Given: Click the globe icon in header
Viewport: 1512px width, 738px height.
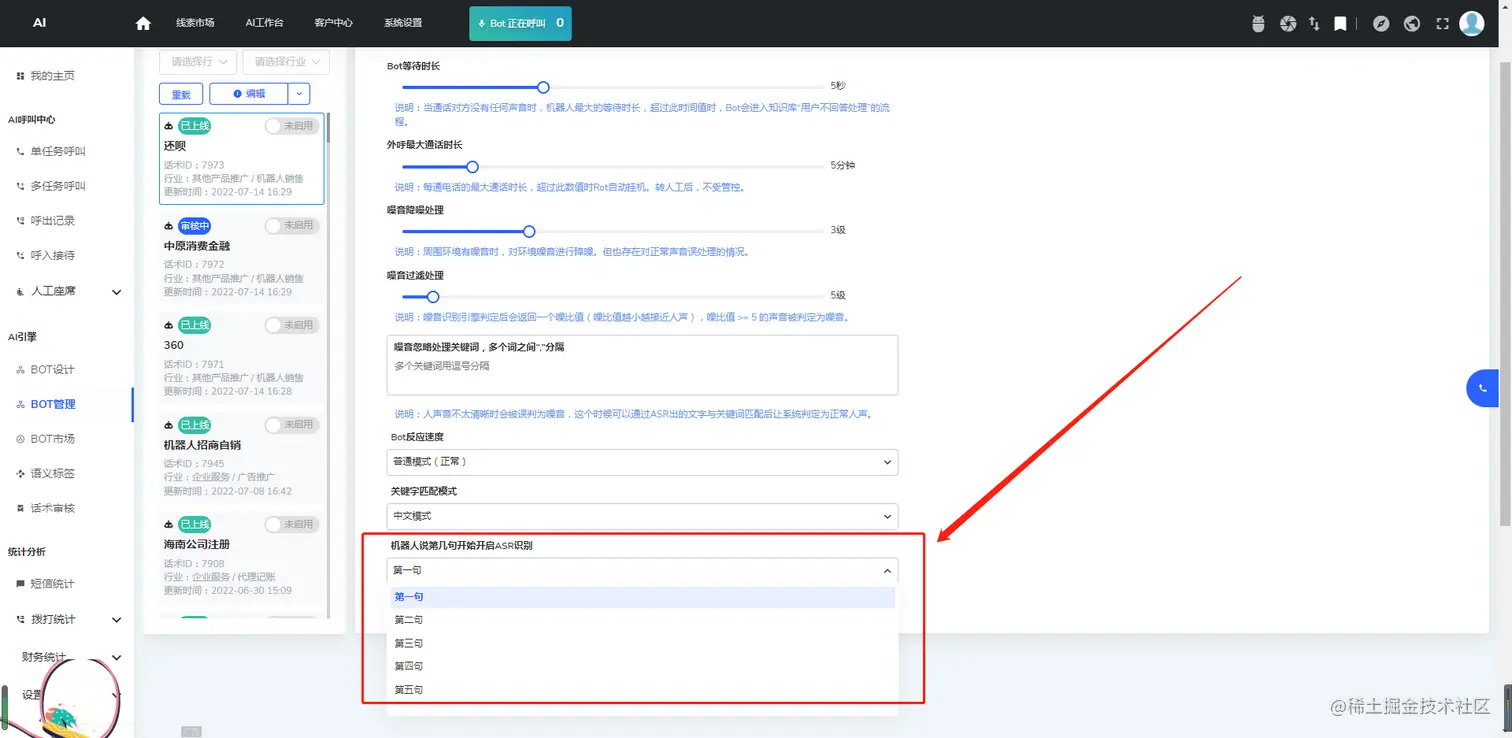Looking at the screenshot, I should click(x=1412, y=23).
